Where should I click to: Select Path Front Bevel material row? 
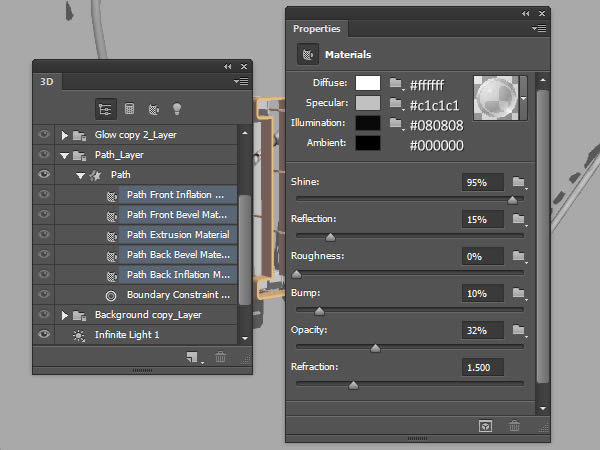click(178, 215)
